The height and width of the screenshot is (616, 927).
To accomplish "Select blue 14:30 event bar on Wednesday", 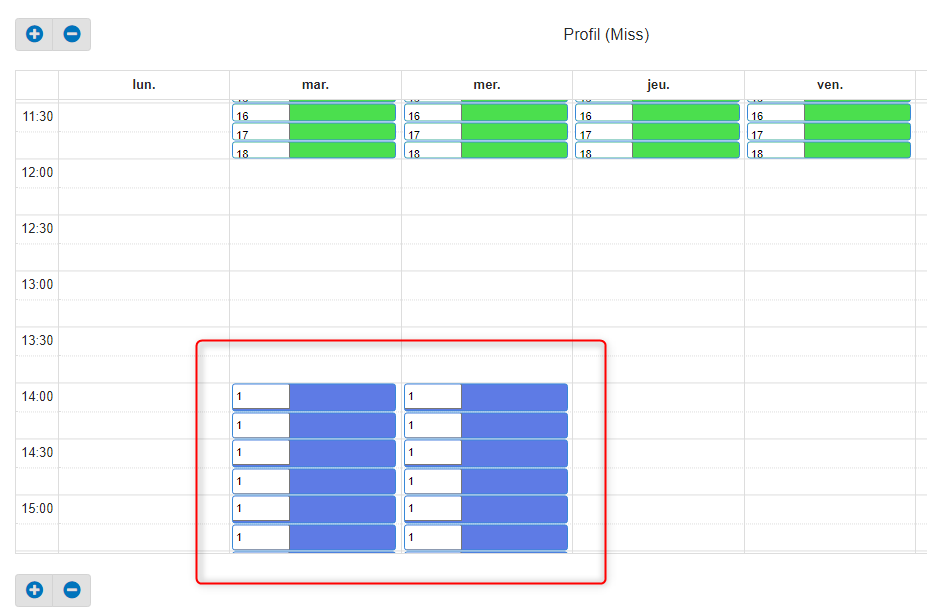I will [x=514, y=453].
